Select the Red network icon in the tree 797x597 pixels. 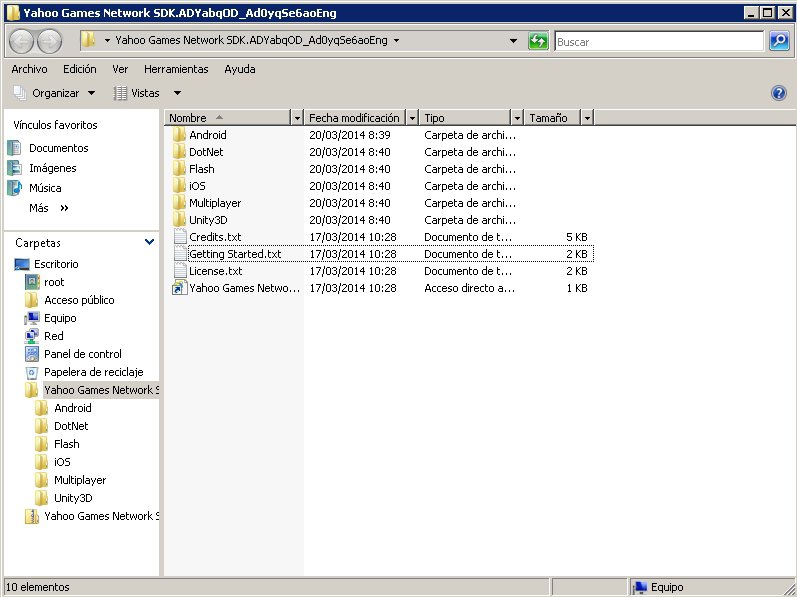(32, 336)
